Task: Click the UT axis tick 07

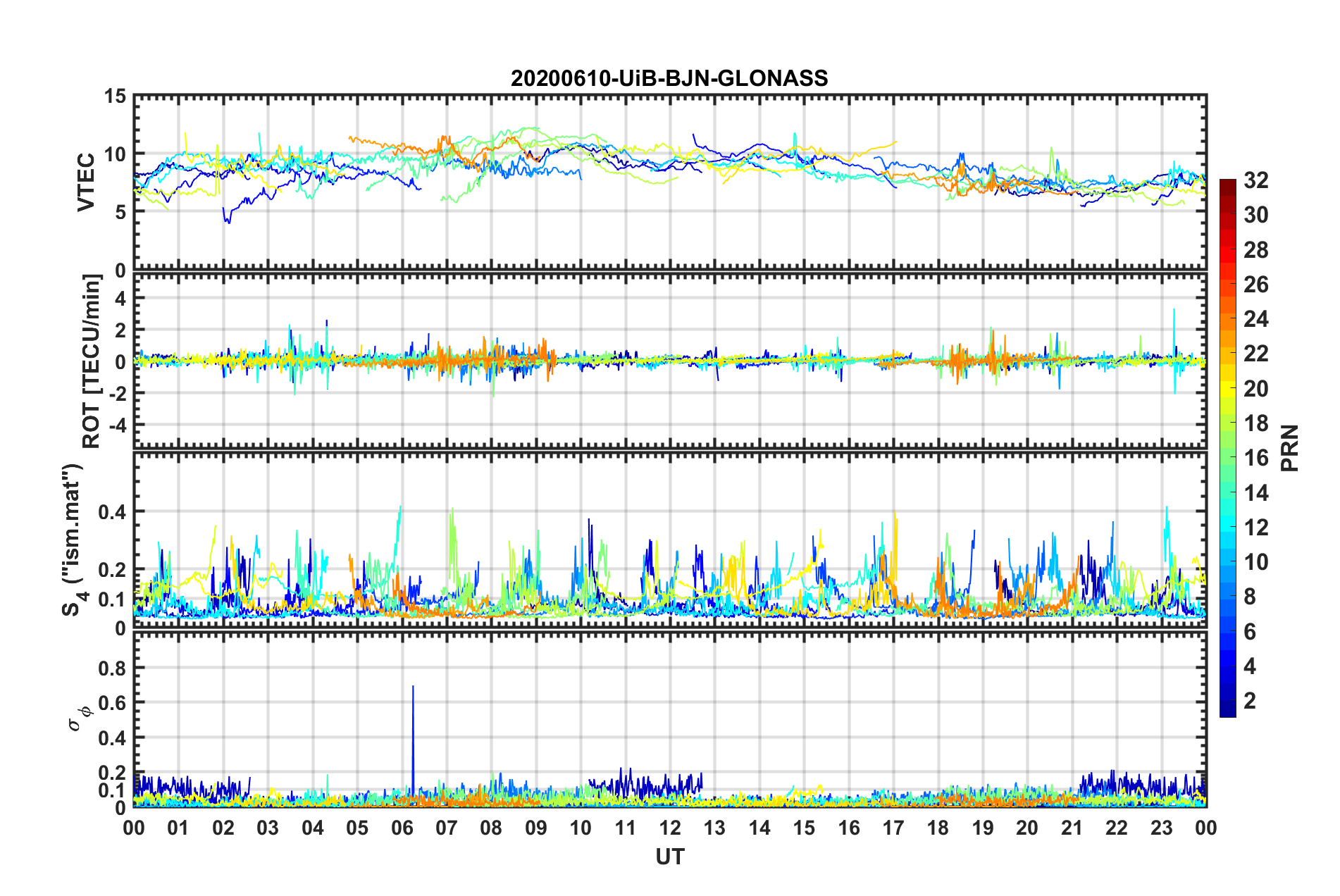Action: 447,828
